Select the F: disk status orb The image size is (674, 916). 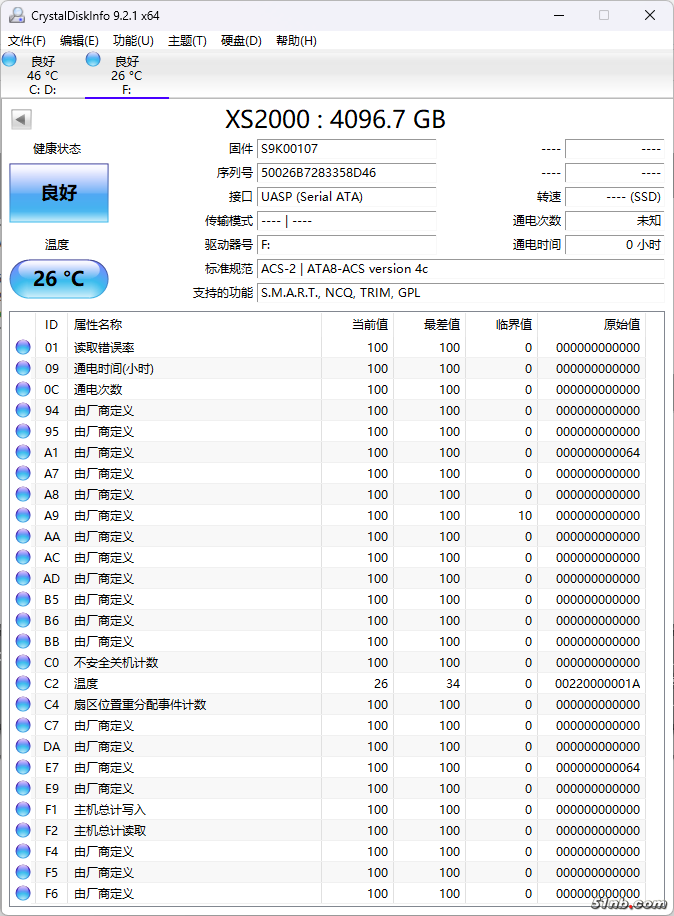click(x=93, y=60)
